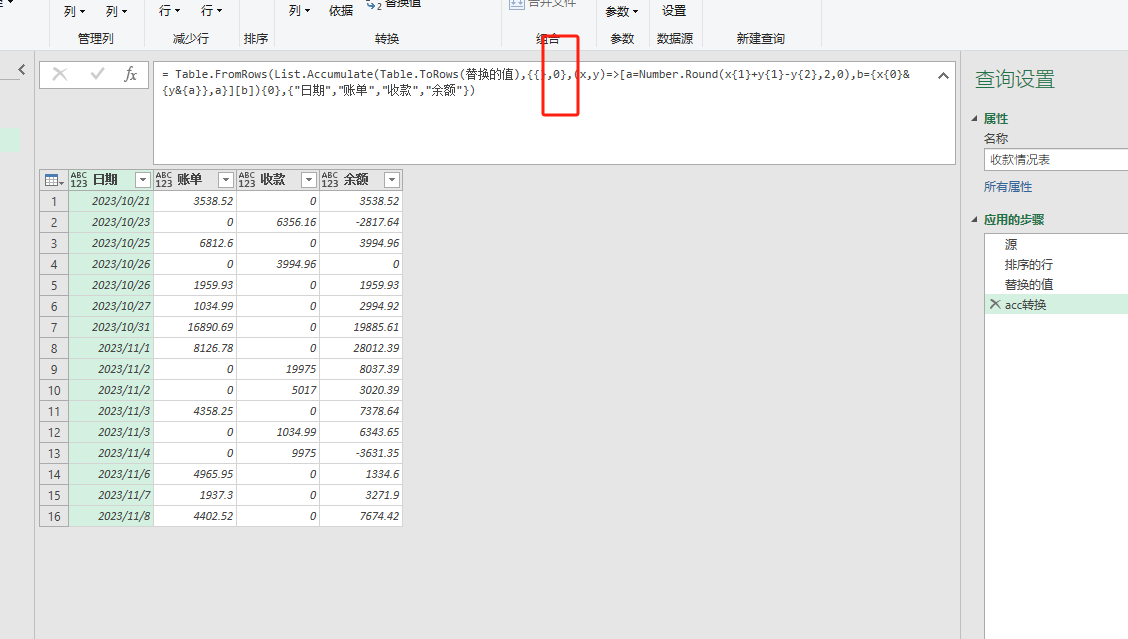
Task: Cancel formula edit with the X icon
Action: point(58,75)
